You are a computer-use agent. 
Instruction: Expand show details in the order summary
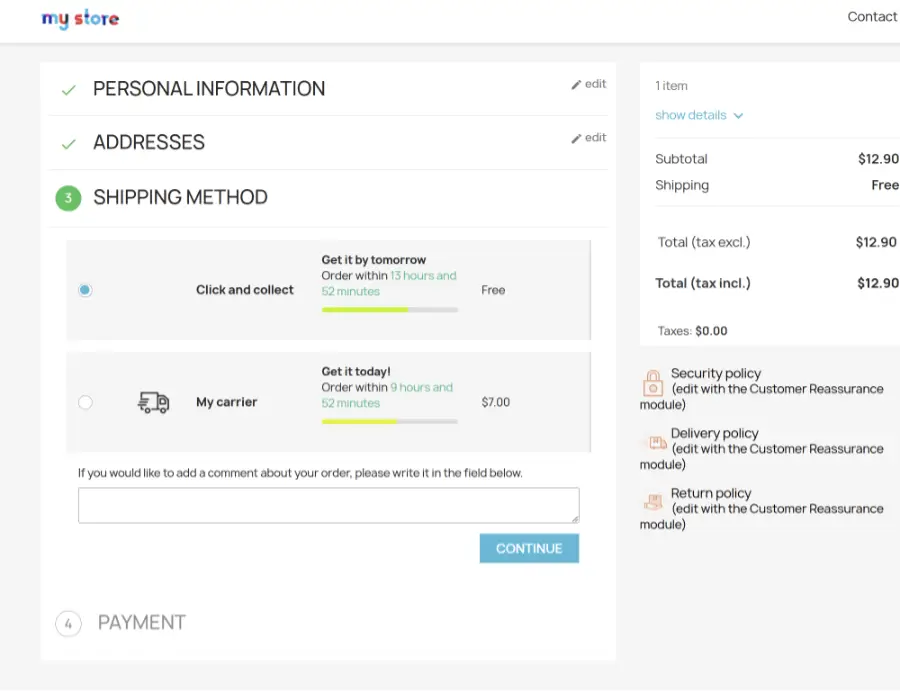(x=690, y=115)
